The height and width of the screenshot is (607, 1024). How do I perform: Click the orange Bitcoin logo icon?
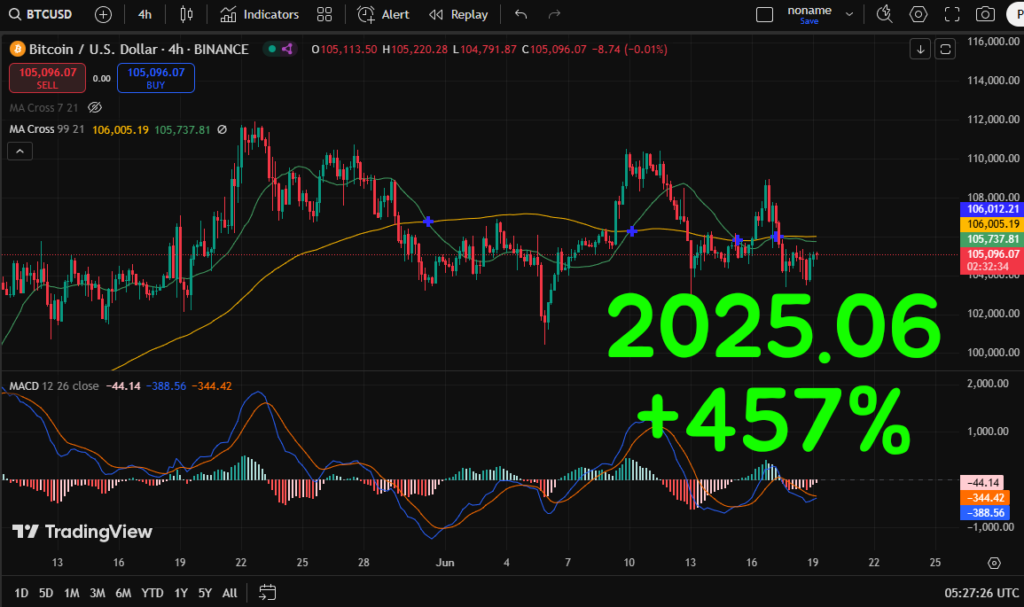click(17, 49)
